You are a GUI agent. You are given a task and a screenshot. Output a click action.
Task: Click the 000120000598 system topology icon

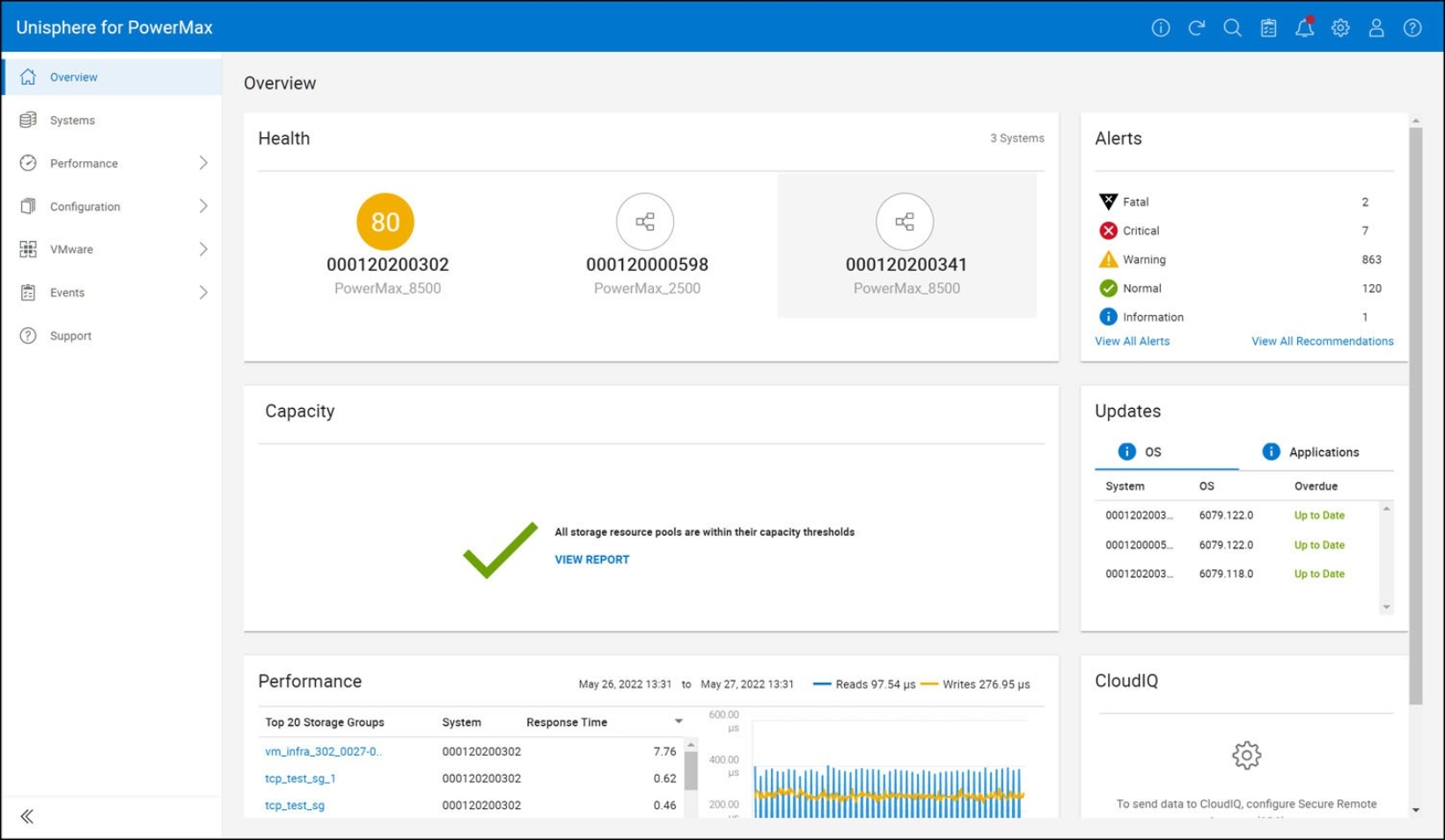645,222
